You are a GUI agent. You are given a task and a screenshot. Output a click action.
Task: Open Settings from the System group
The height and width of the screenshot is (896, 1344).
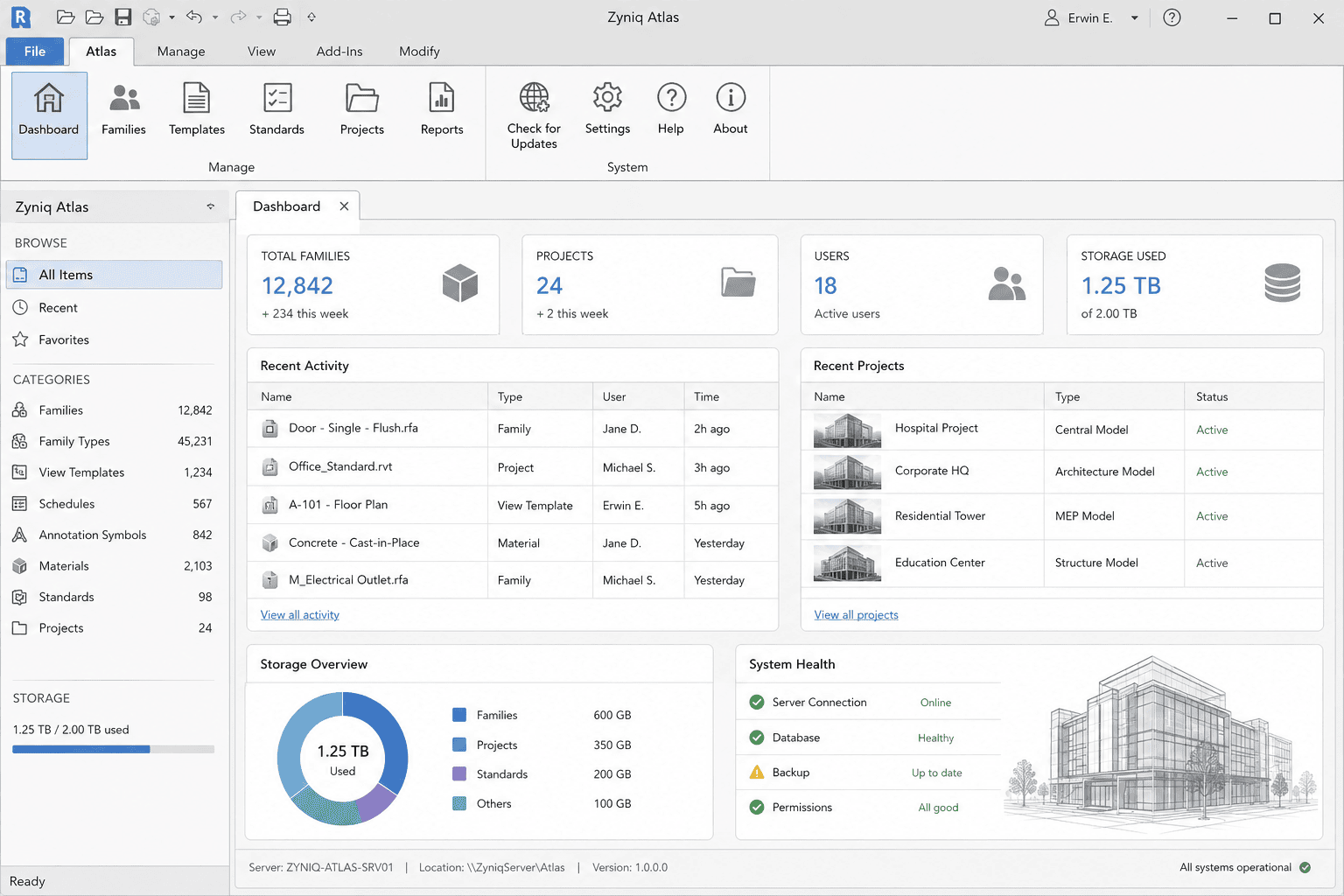(607, 109)
